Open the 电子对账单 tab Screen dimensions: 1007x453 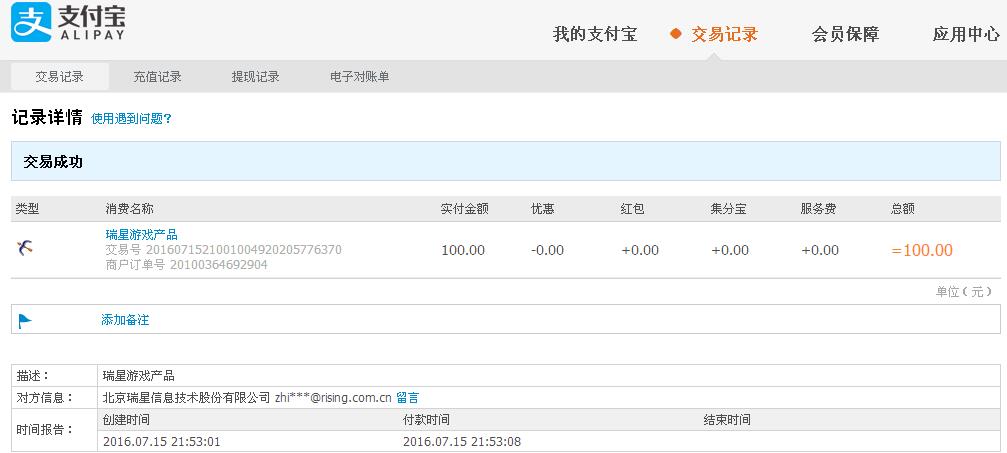click(x=360, y=77)
